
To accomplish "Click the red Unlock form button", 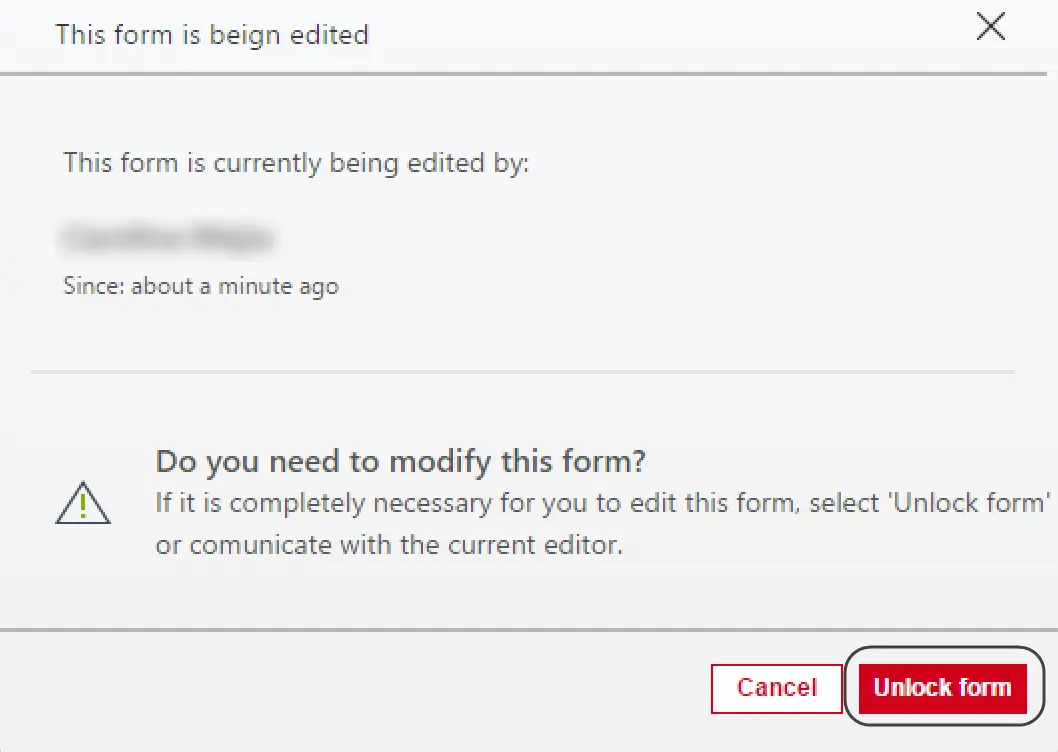I will [x=943, y=688].
